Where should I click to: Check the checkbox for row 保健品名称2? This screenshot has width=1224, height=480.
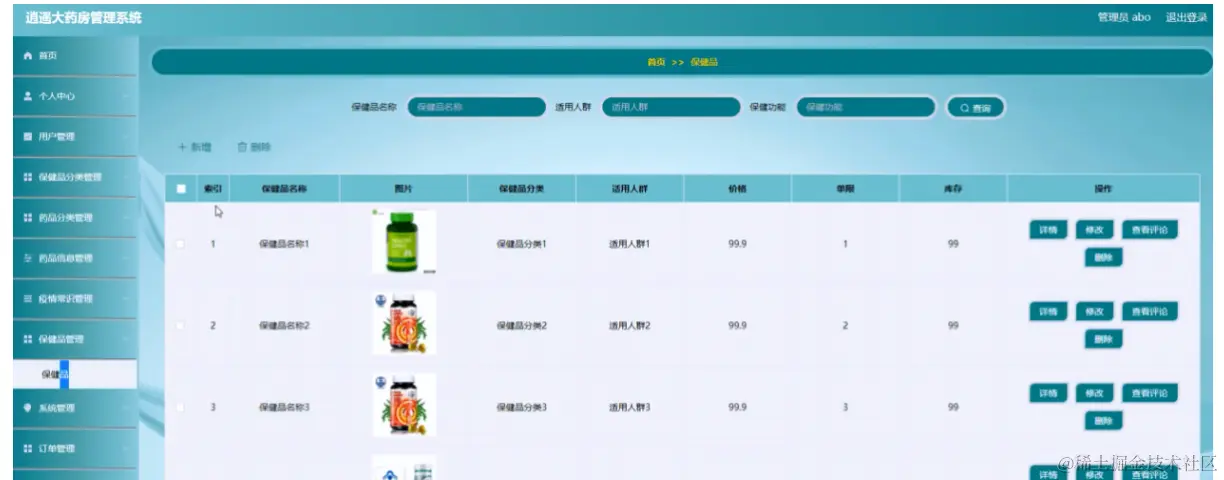pyautogui.click(x=181, y=326)
